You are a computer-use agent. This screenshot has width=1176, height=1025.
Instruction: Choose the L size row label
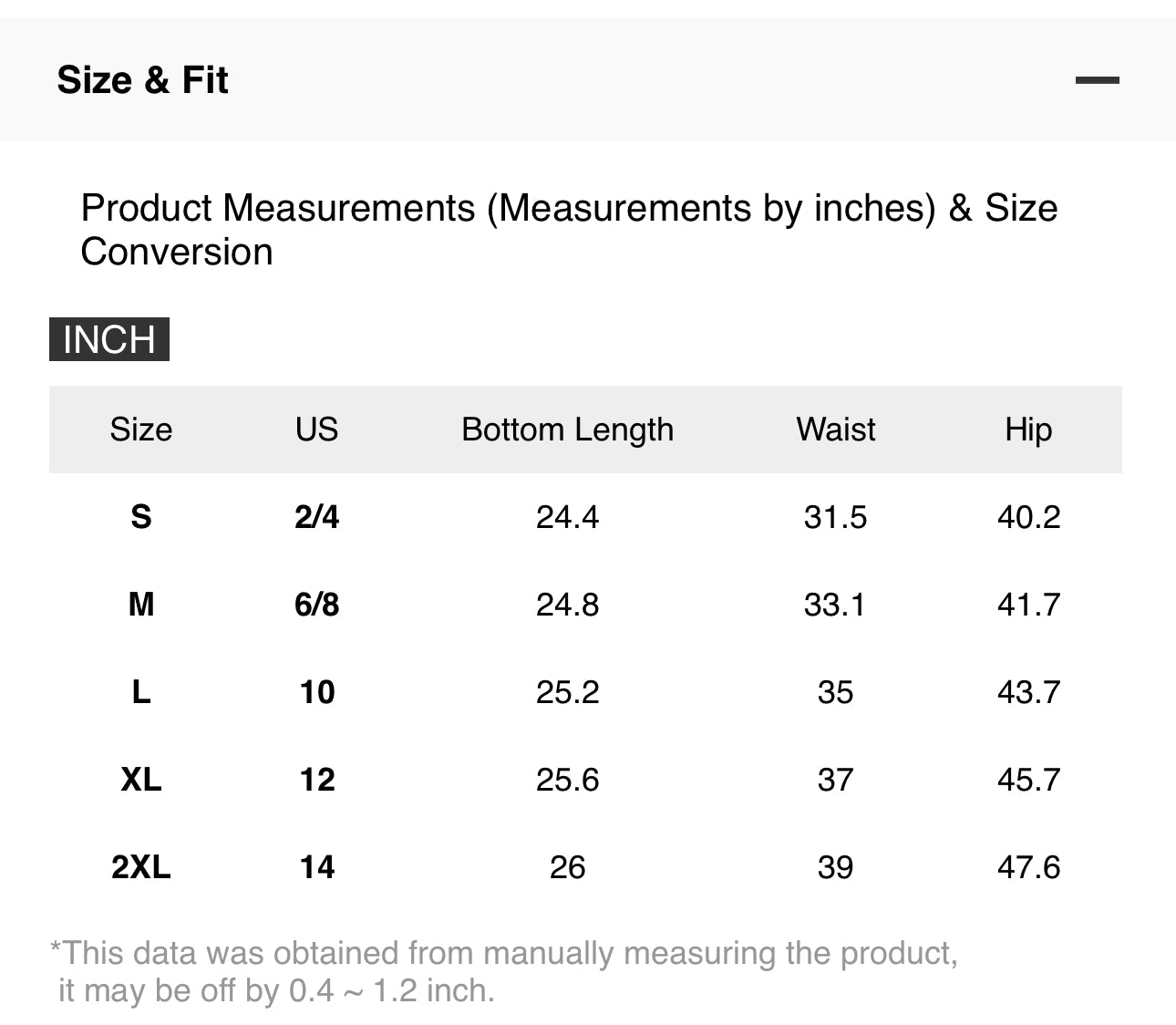click(x=141, y=692)
